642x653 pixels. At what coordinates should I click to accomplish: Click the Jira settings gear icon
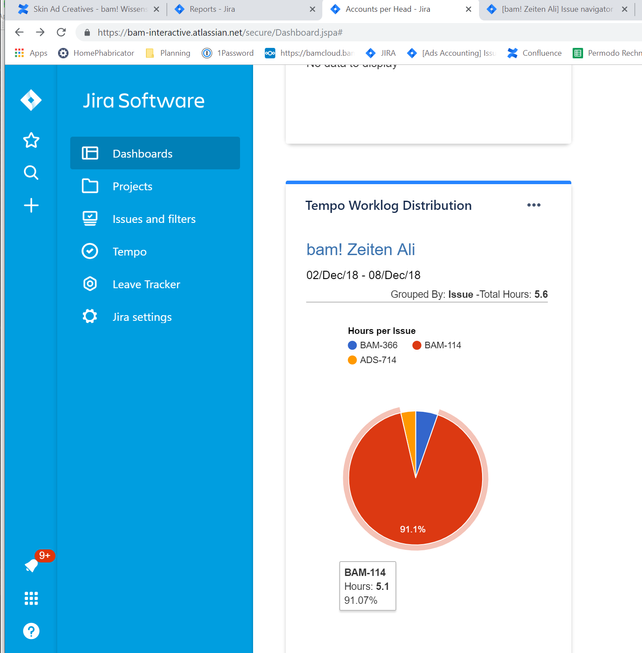pyautogui.click(x=90, y=317)
